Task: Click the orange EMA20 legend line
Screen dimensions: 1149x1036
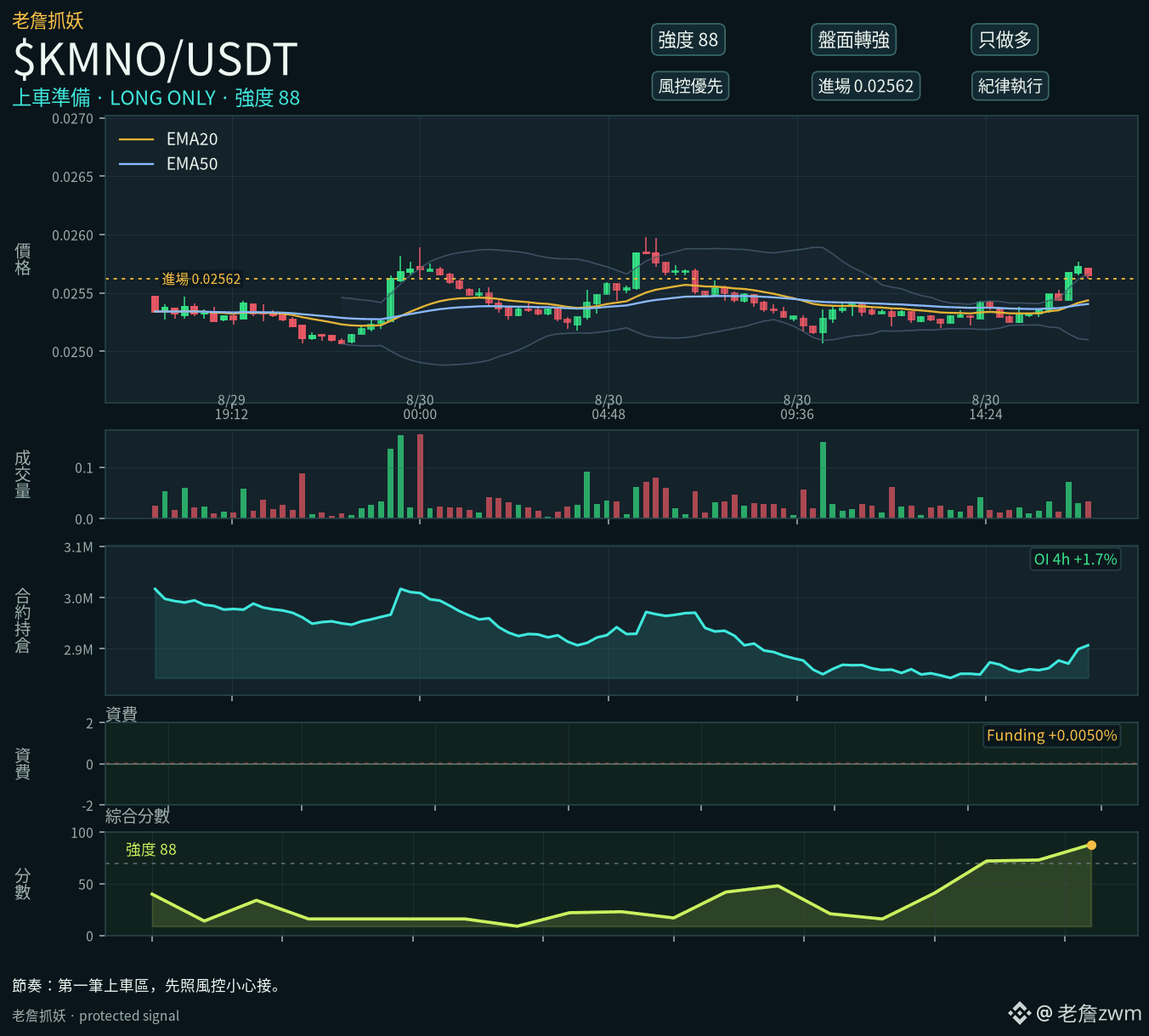Action: tap(136, 139)
